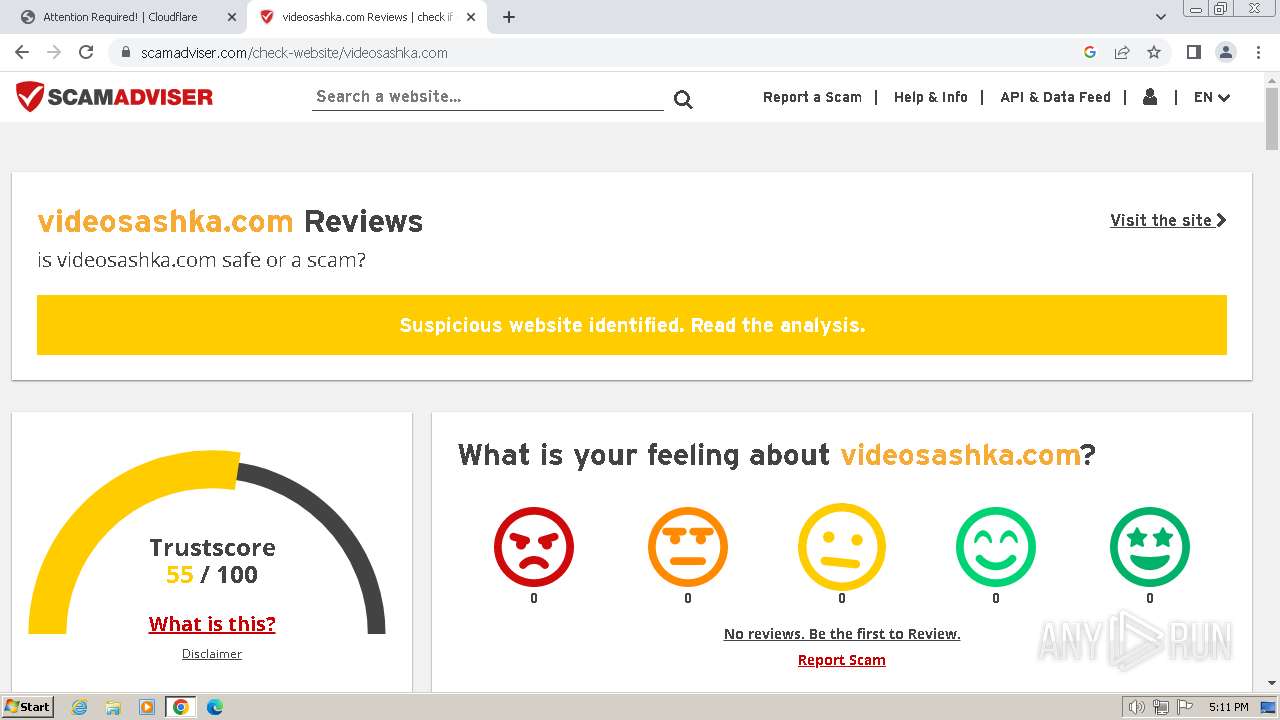Viewport: 1280px width, 720px height.
Task: Open the Chrome profile avatar
Action: coord(1225,52)
